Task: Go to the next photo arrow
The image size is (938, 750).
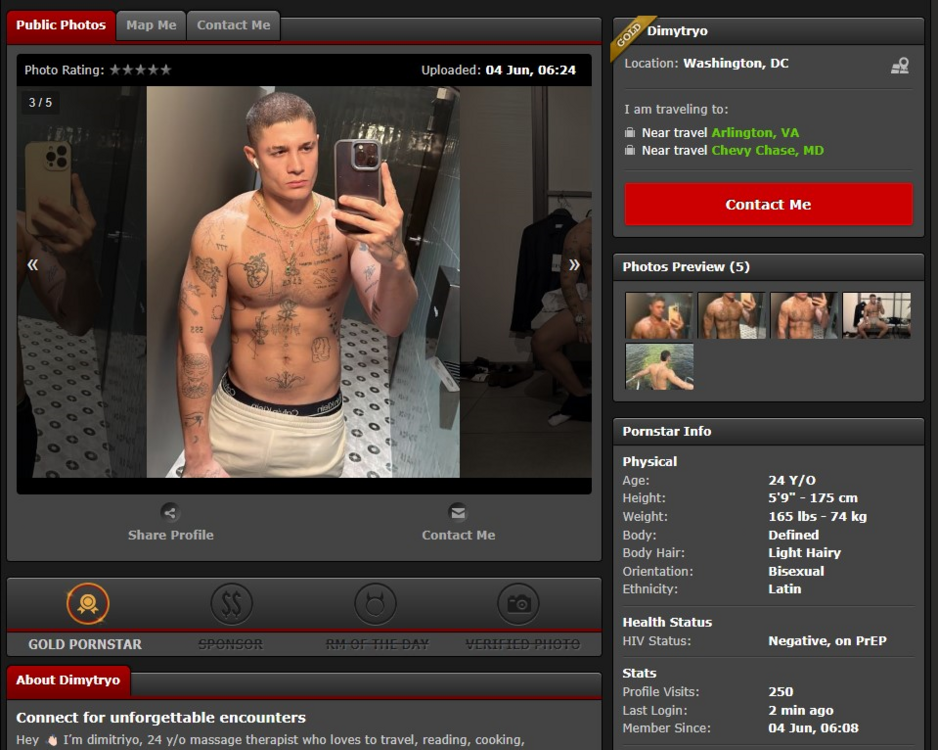Action: [574, 265]
